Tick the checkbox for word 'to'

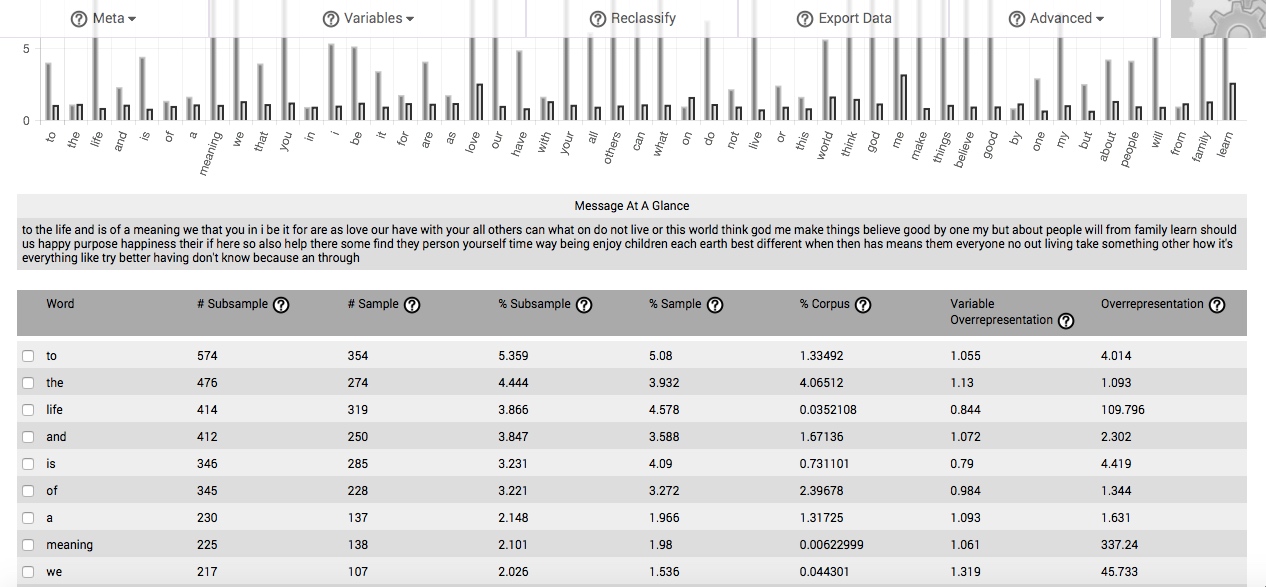click(x=28, y=356)
